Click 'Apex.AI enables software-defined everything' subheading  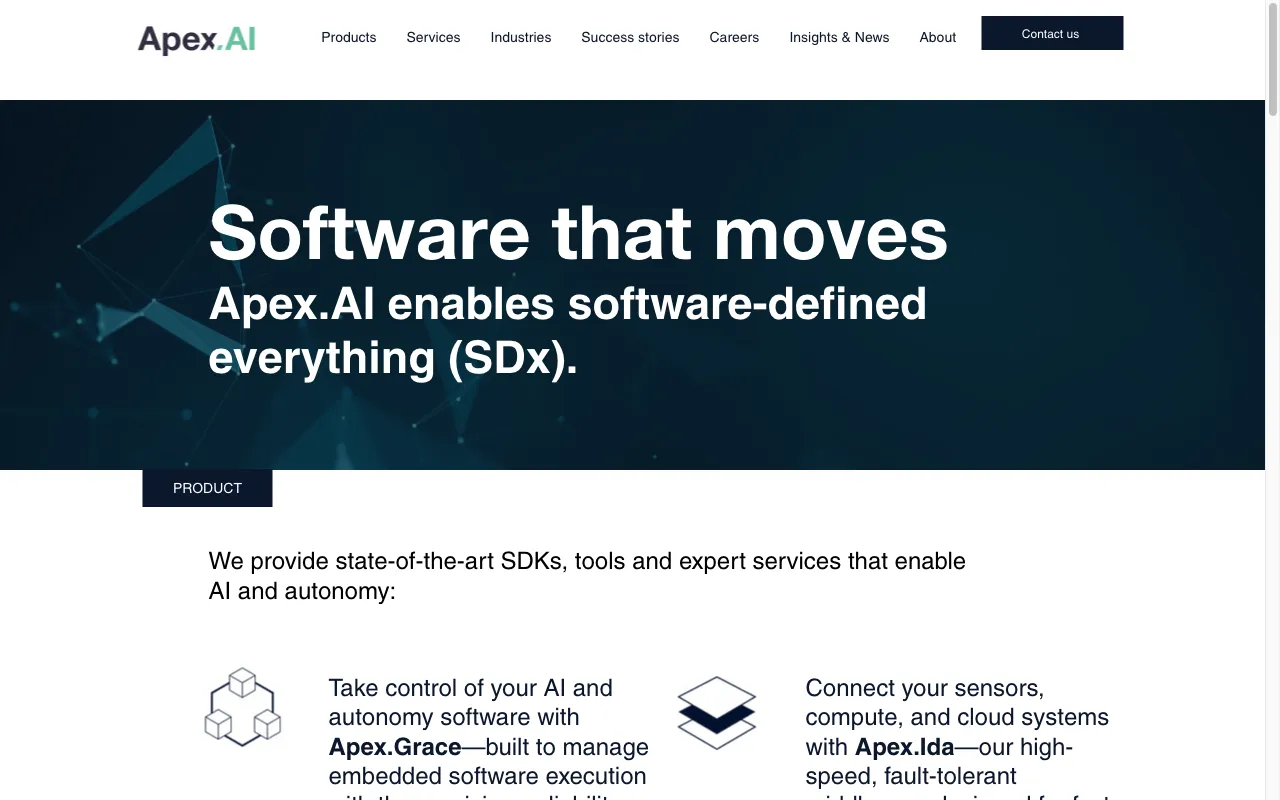pos(568,331)
